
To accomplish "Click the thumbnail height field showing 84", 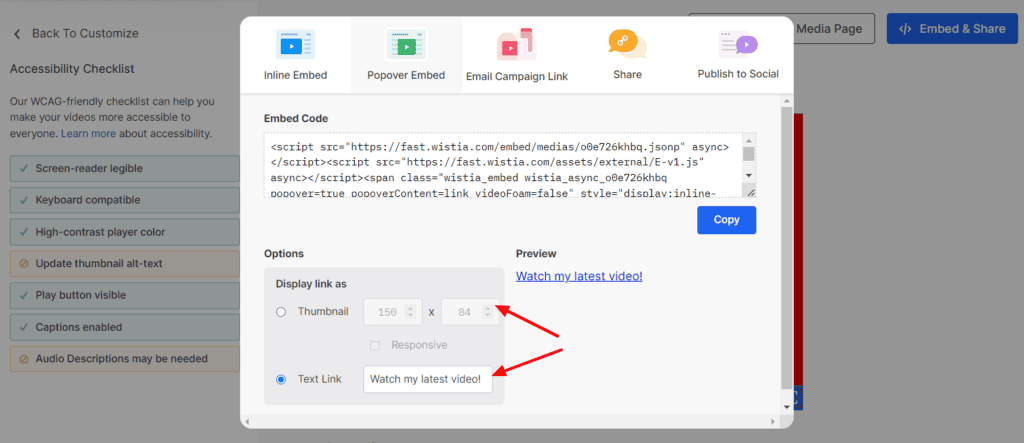I will coord(470,312).
